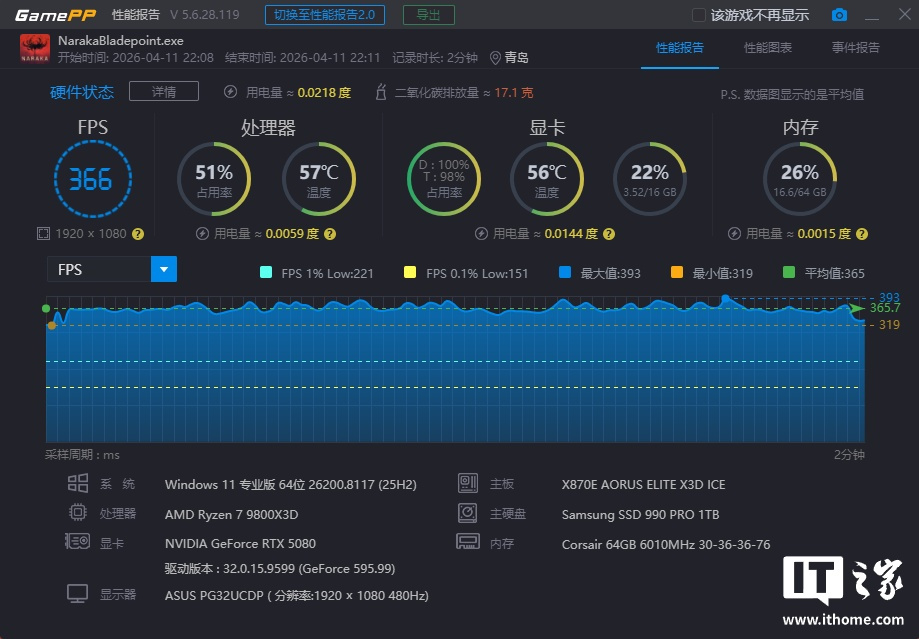The width and height of the screenshot is (919, 639).
Task: Click the camera screenshot icon
Action: click(x=839, y=15)
